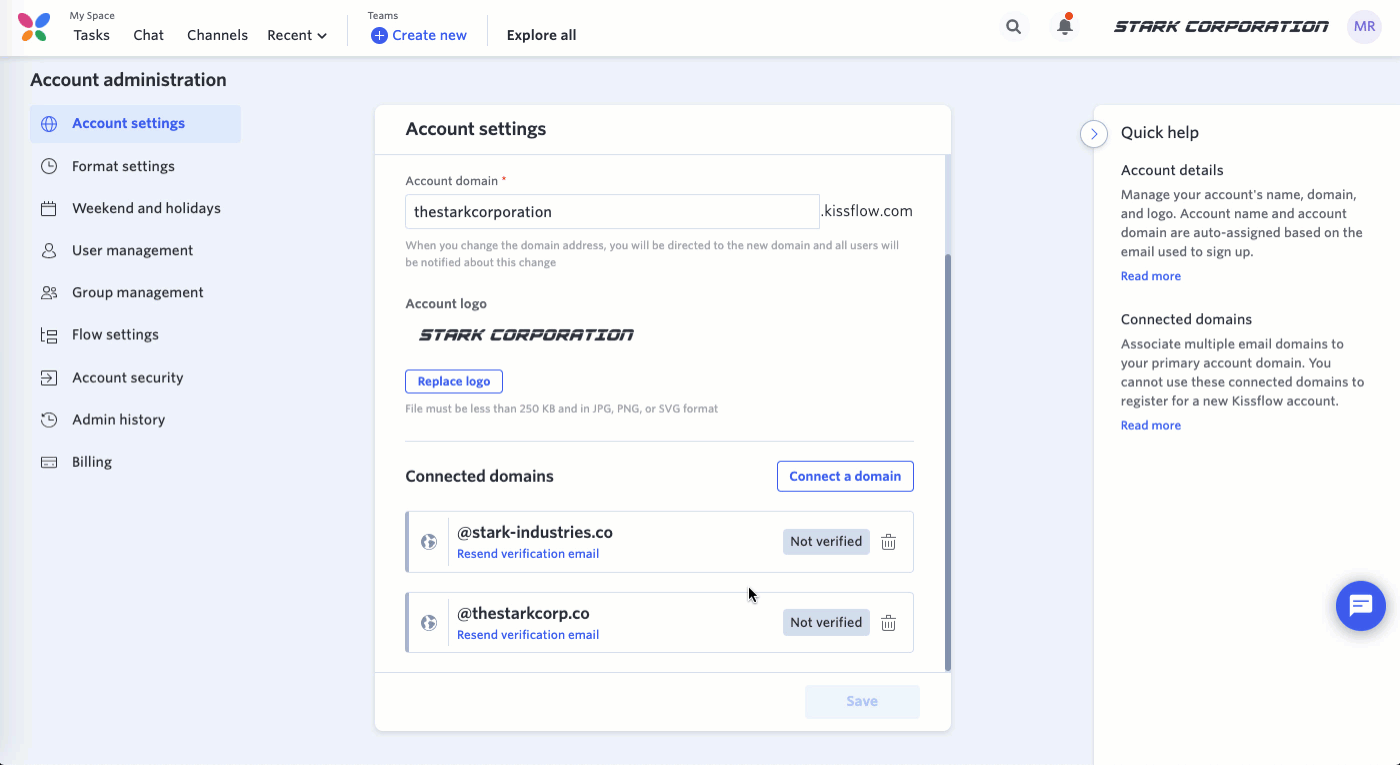Screen dimensions: 1400x765
Task: Resend verification email for @stark-industries.co
Action: point(528,554)
